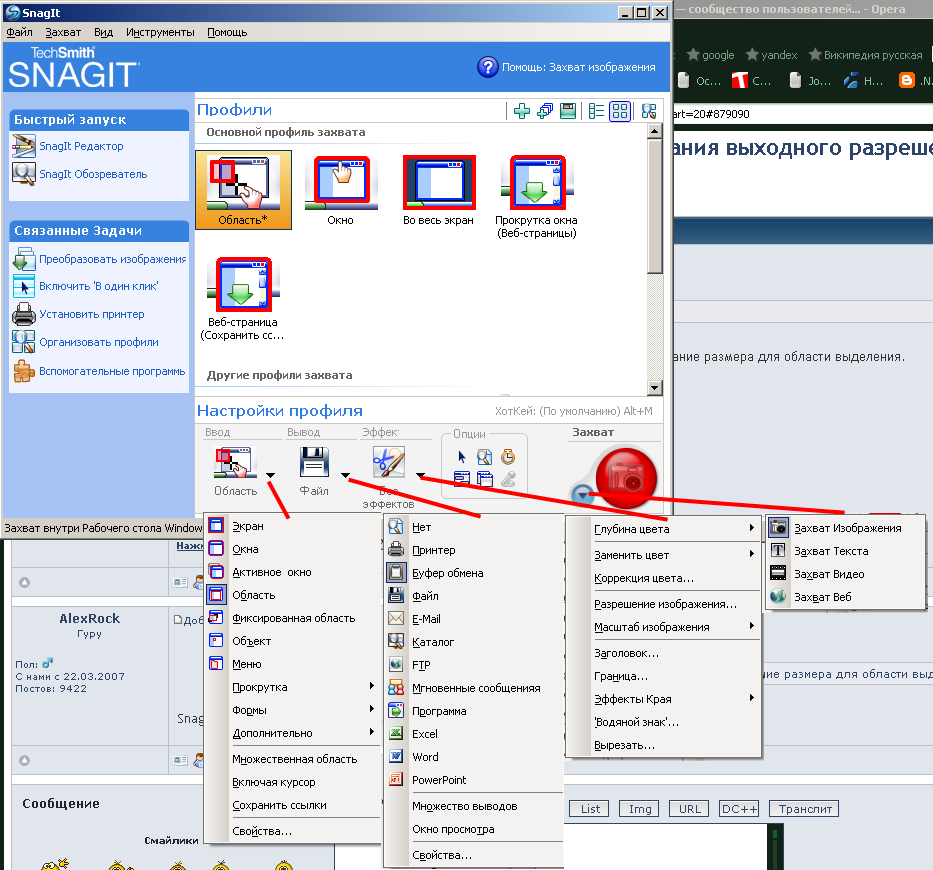Open Организовать профили

[99, 342]
